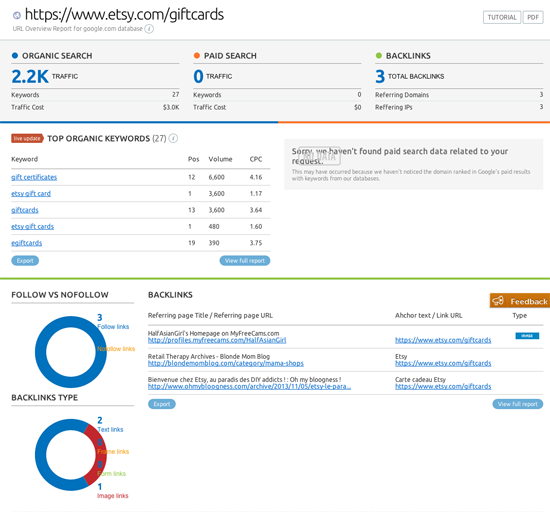The width and height of the screenshot is (550, 515).
Task: Click the blue image type badge
Action: (527, 336)
